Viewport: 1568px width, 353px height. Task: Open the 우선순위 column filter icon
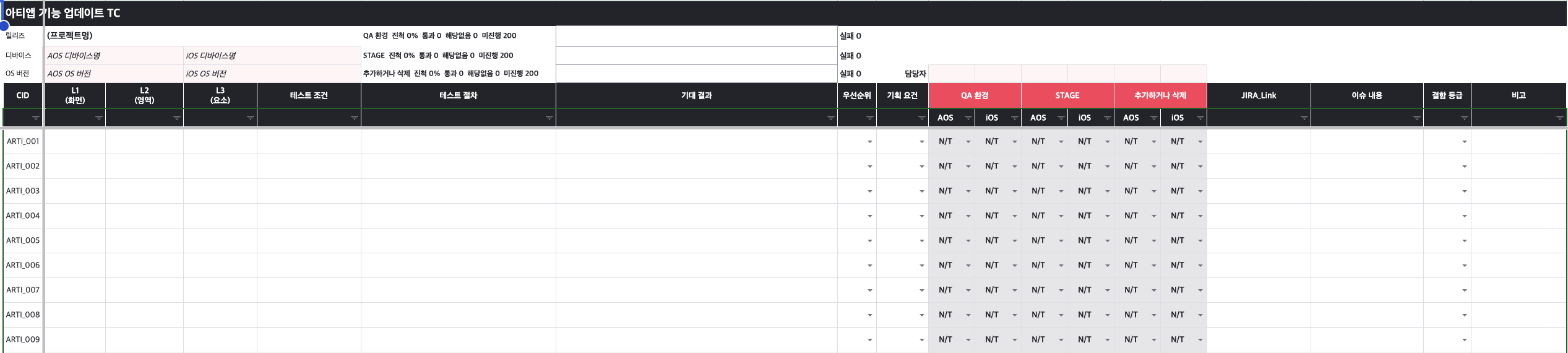[x=870, y=118]
